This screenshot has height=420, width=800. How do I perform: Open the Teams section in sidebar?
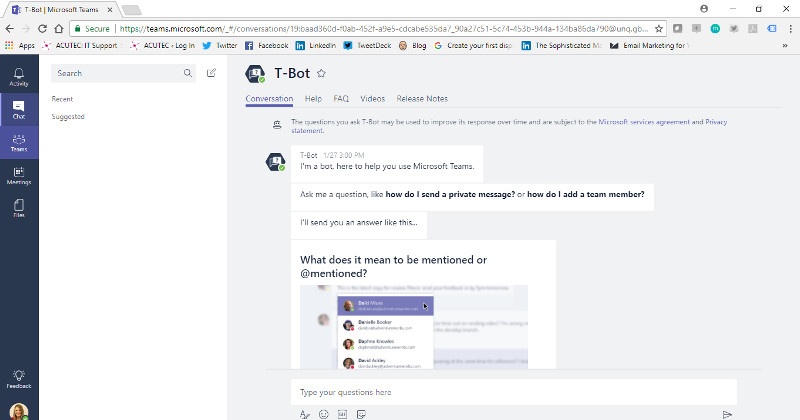pos(19,142)
